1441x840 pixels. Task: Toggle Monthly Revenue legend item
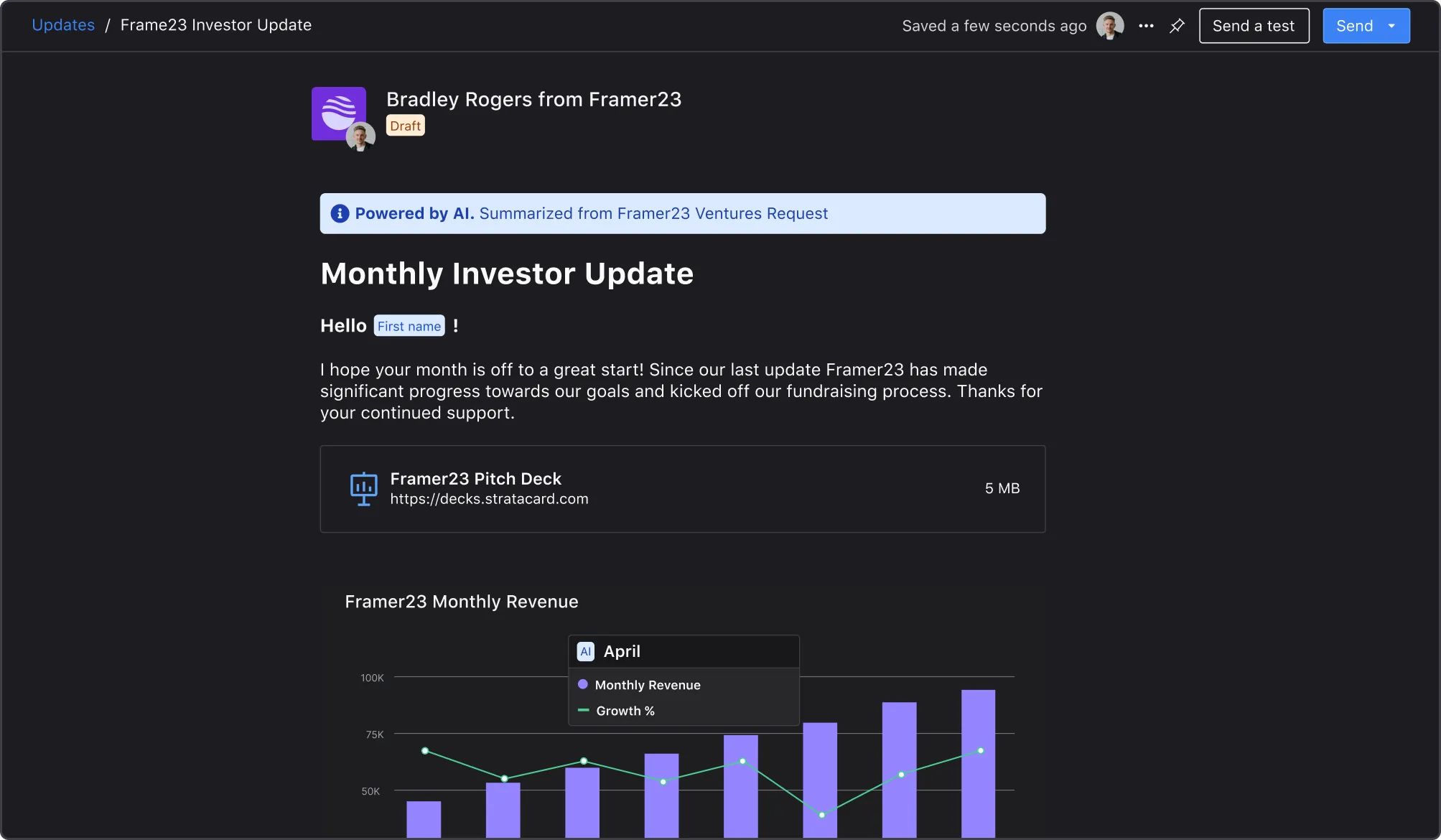(x=647, y=685)
